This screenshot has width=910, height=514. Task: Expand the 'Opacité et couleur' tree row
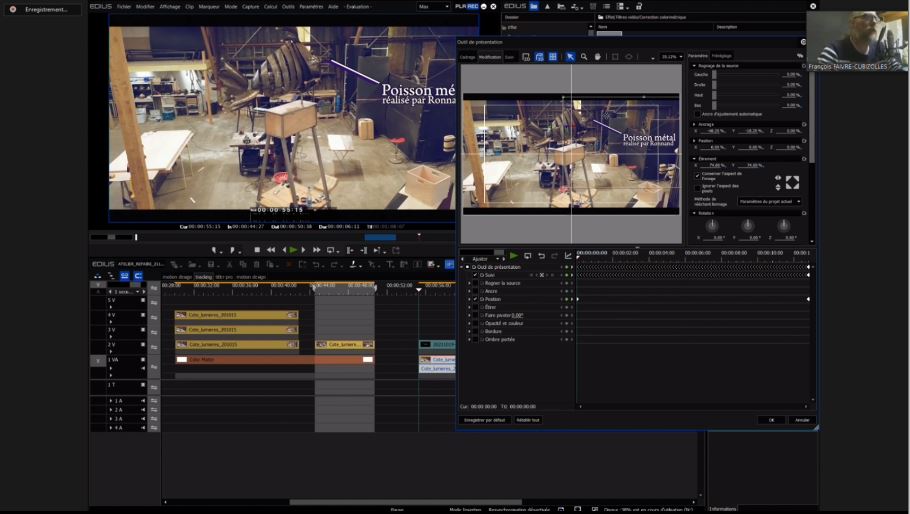(x=469, y=323)
